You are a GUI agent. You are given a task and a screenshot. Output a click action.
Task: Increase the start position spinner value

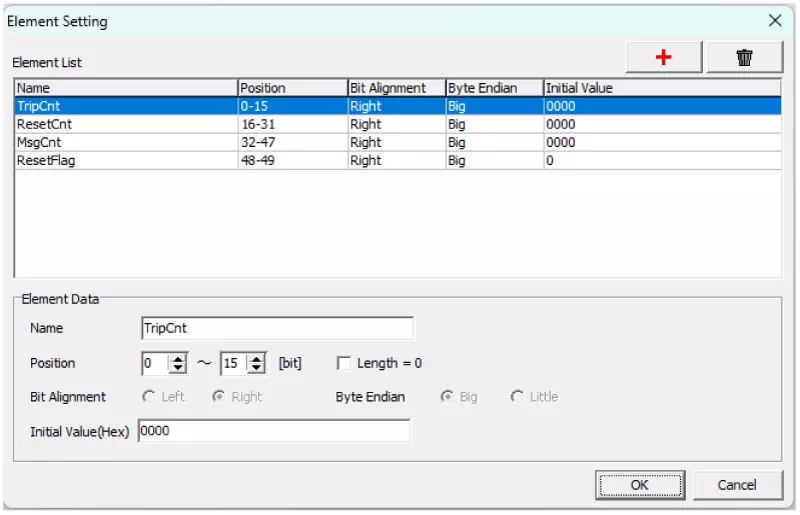pyautogui.click(x=178, y=359)
